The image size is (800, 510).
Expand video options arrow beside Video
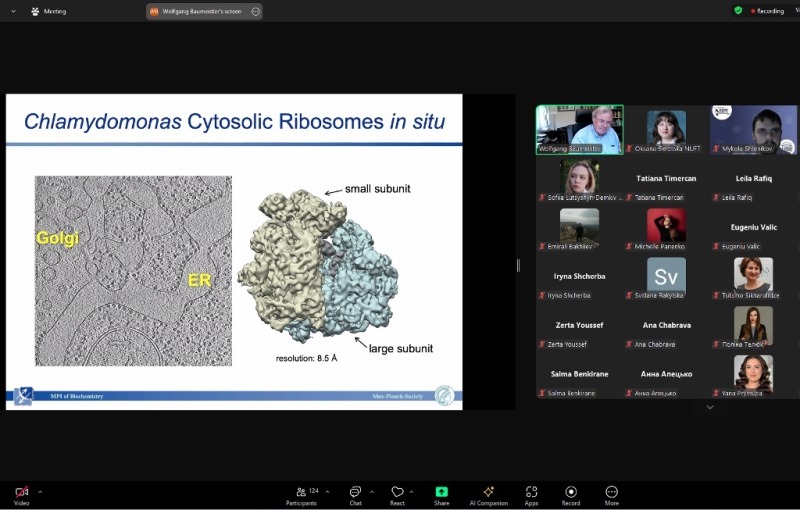click(40, 491)
